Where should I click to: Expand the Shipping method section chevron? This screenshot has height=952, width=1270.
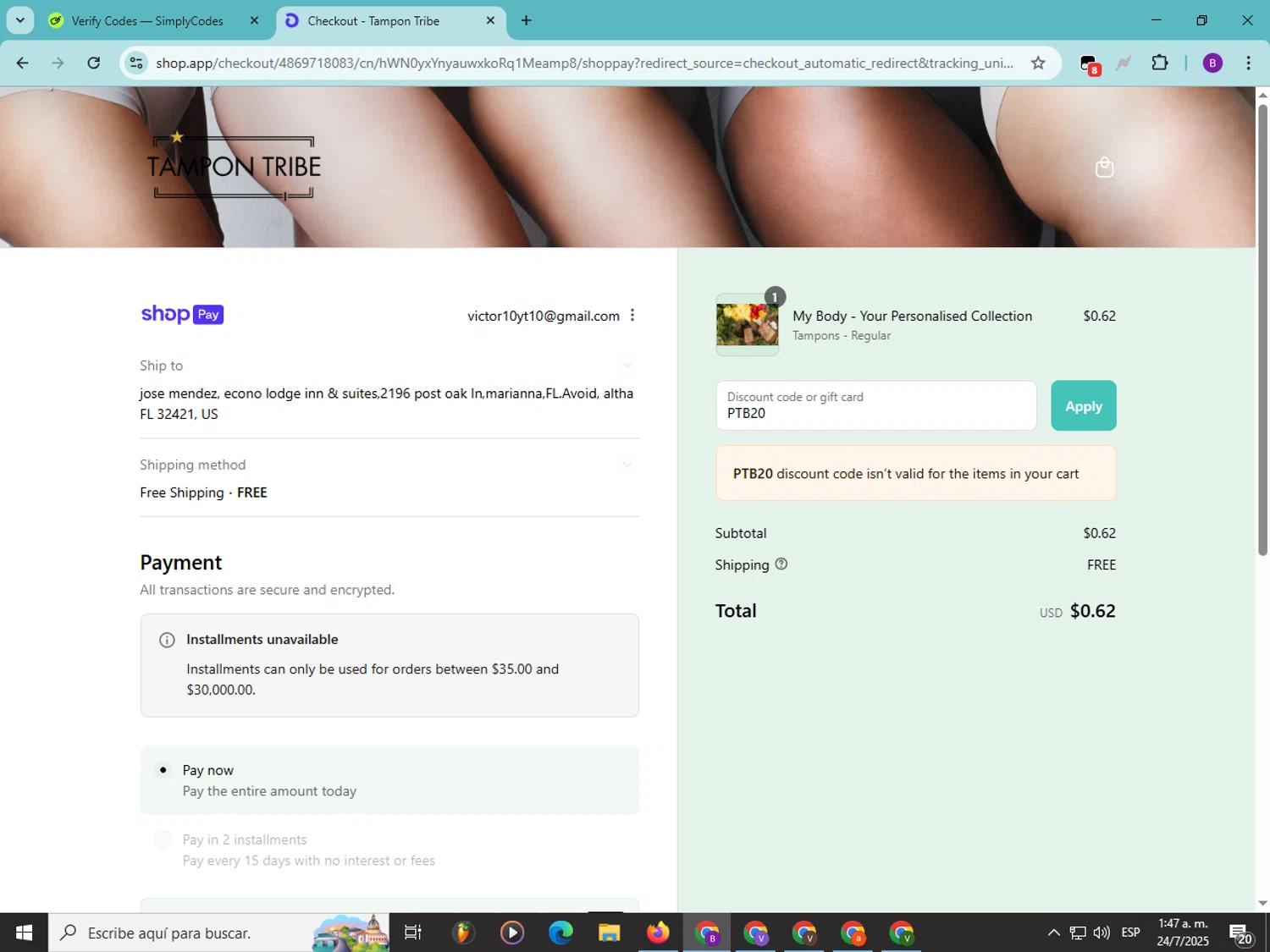click(x=627, y=465)
